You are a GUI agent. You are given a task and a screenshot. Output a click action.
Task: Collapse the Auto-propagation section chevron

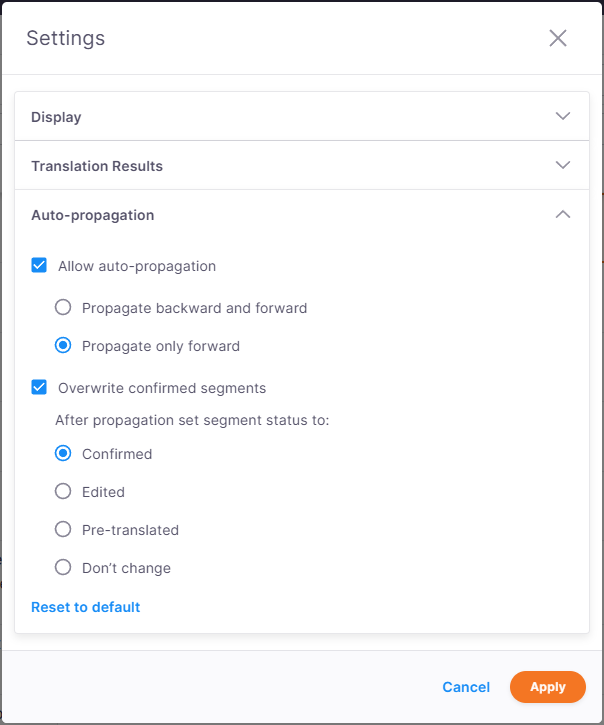(x=563, y=214)
